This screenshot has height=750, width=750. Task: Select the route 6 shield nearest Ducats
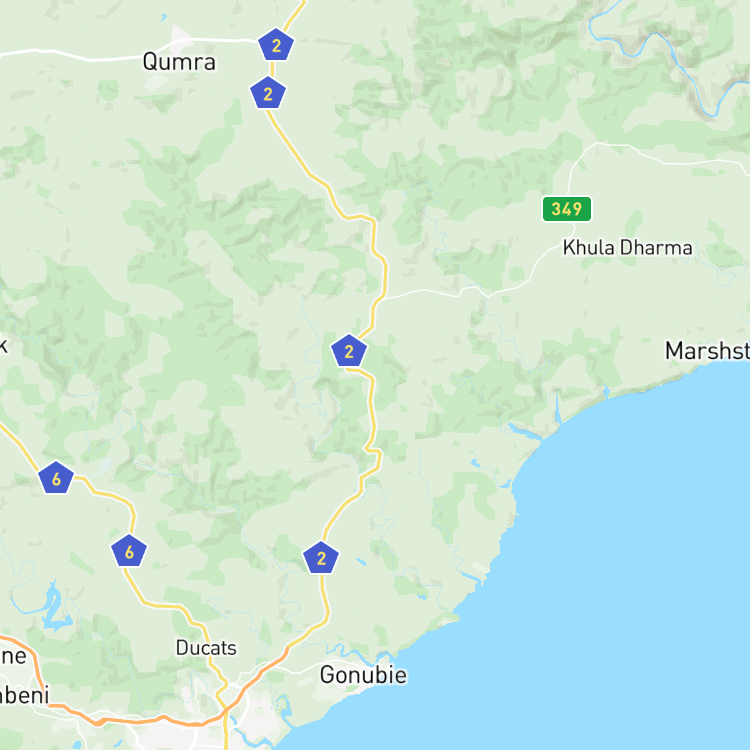[x=129, y=551]
